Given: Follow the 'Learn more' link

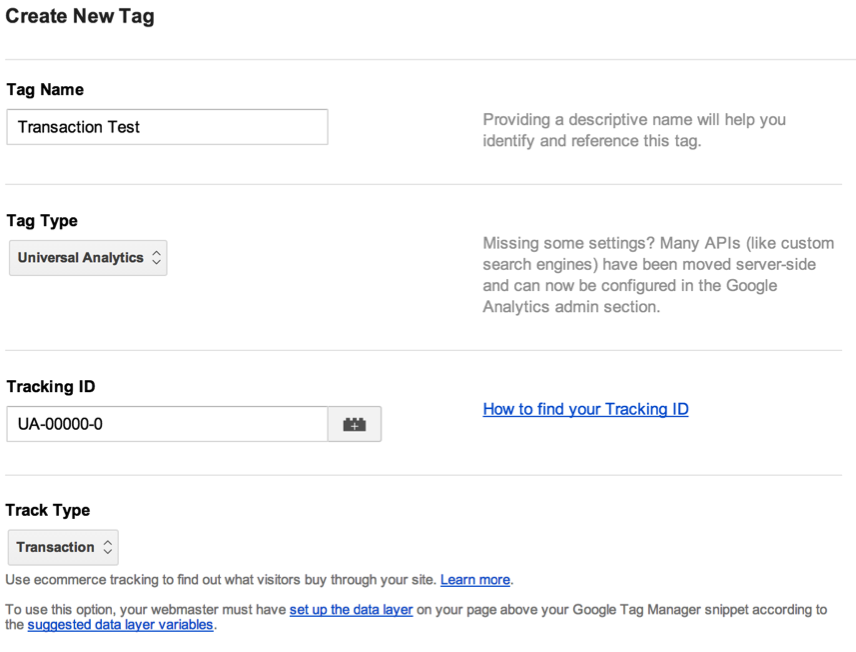Looking at the screenshot, I should pos(475,580).
